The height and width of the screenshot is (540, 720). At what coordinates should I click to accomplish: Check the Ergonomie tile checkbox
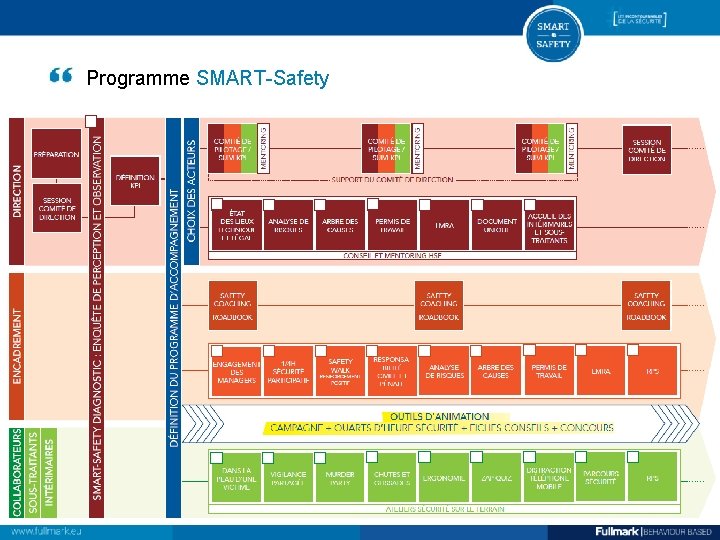(424, 457)
